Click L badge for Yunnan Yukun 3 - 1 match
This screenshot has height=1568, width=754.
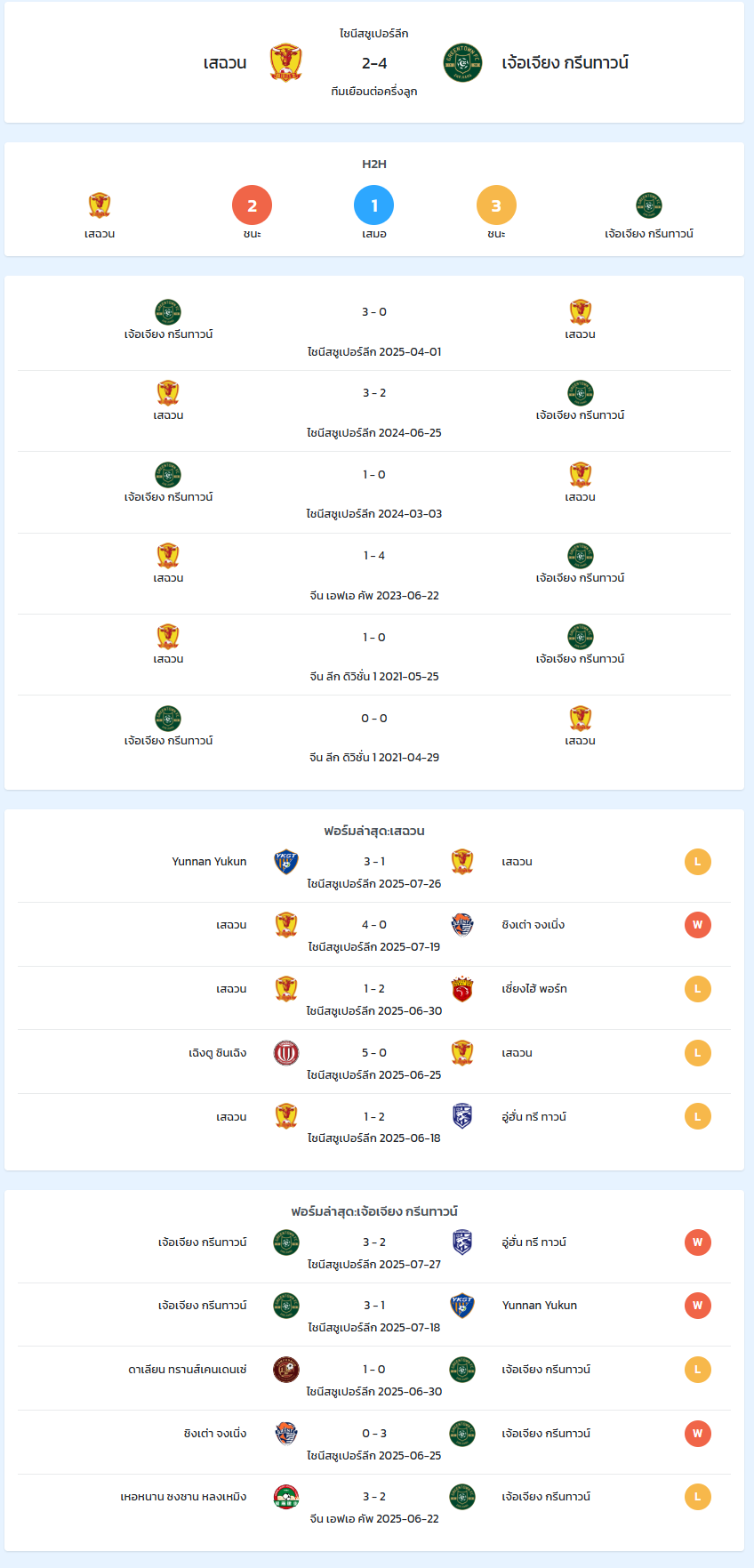698,862
